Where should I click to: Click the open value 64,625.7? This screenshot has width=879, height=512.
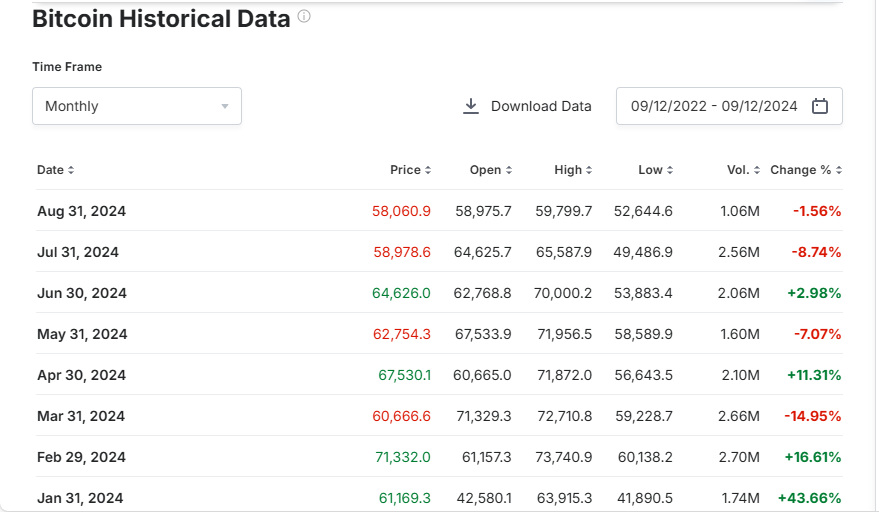483,252
